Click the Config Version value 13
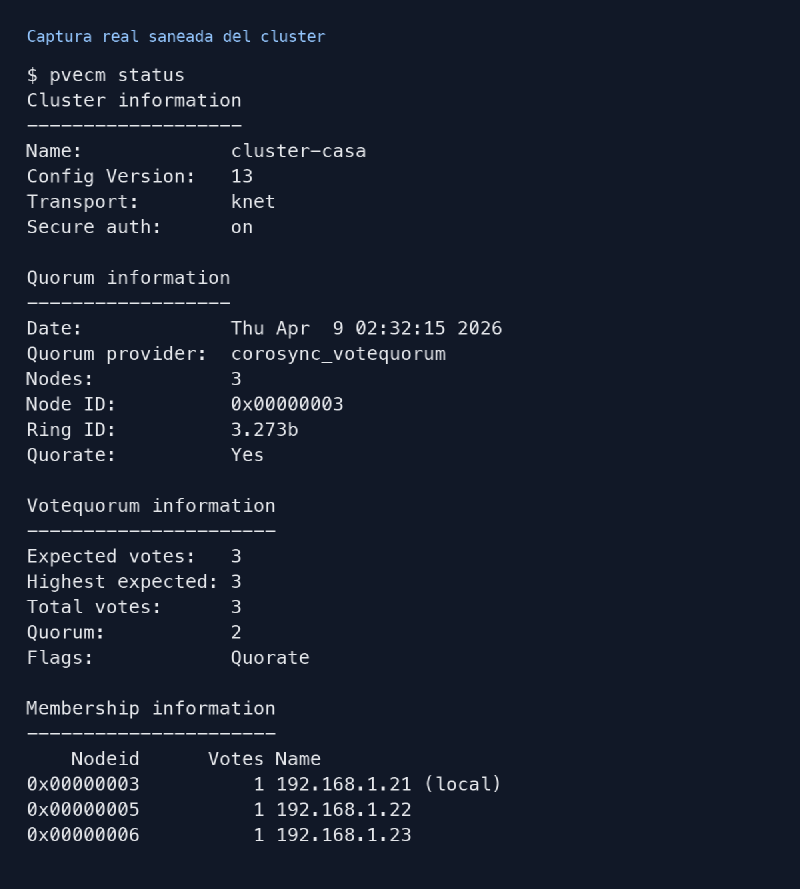Image resolution: width=800 pixels, height=889 pixels. (242, 176)
